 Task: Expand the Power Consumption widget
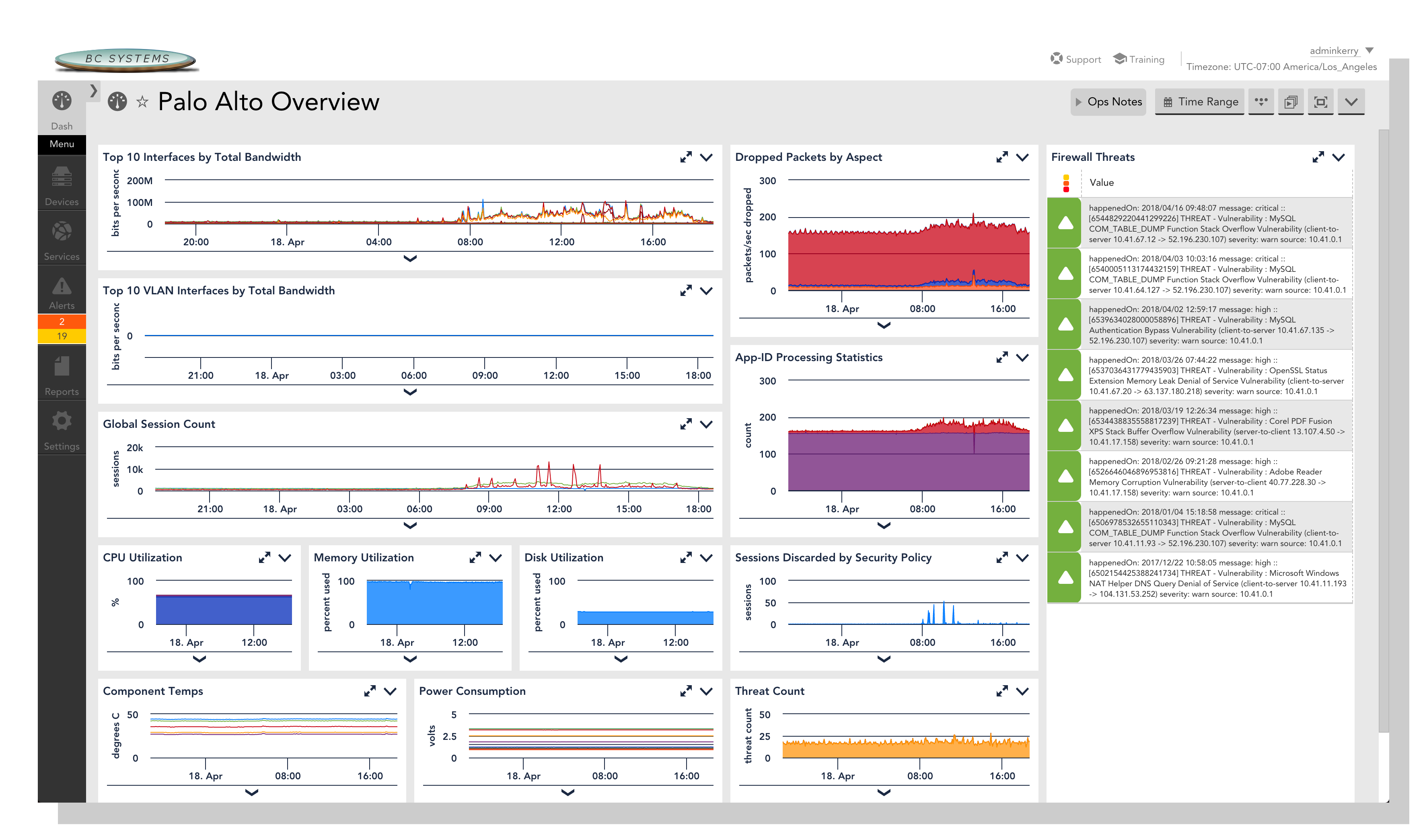[686, 691]
